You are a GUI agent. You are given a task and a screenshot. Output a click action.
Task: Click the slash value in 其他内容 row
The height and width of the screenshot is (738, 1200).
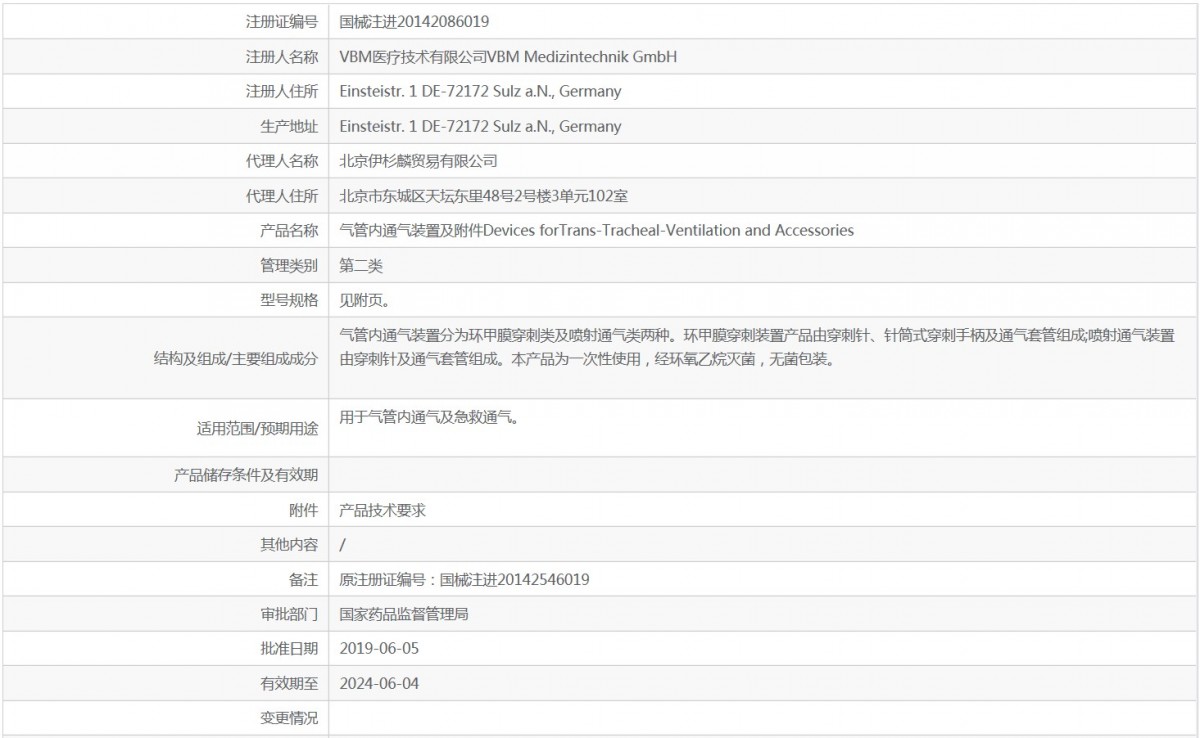click(343, 545)
